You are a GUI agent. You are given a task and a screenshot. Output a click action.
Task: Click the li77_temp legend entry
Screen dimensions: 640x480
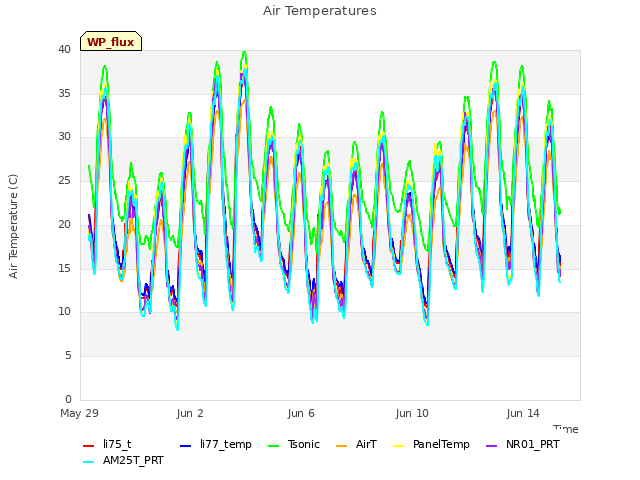click(x=216, y=444)
